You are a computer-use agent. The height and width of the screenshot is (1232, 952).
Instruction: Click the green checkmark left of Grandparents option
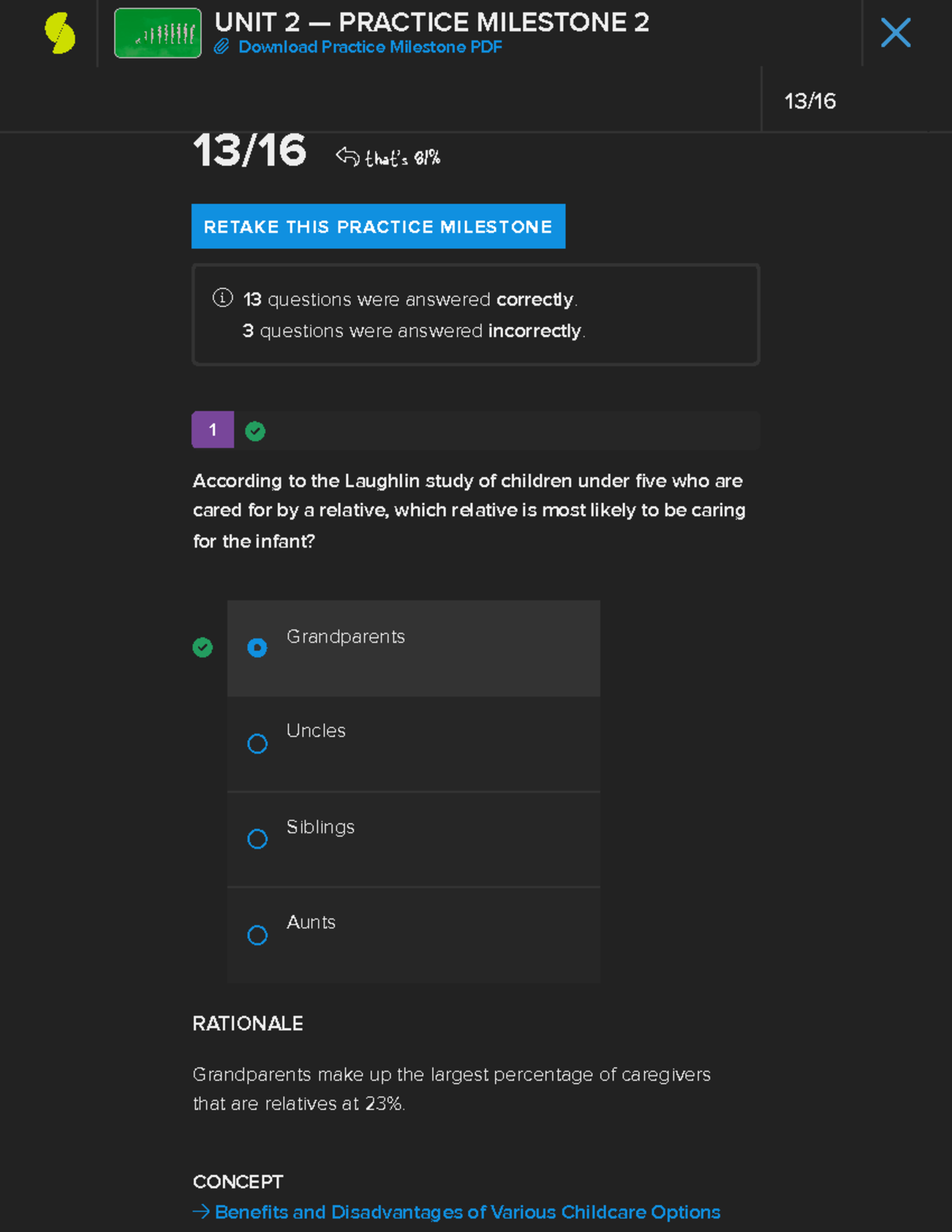(203, 647)
